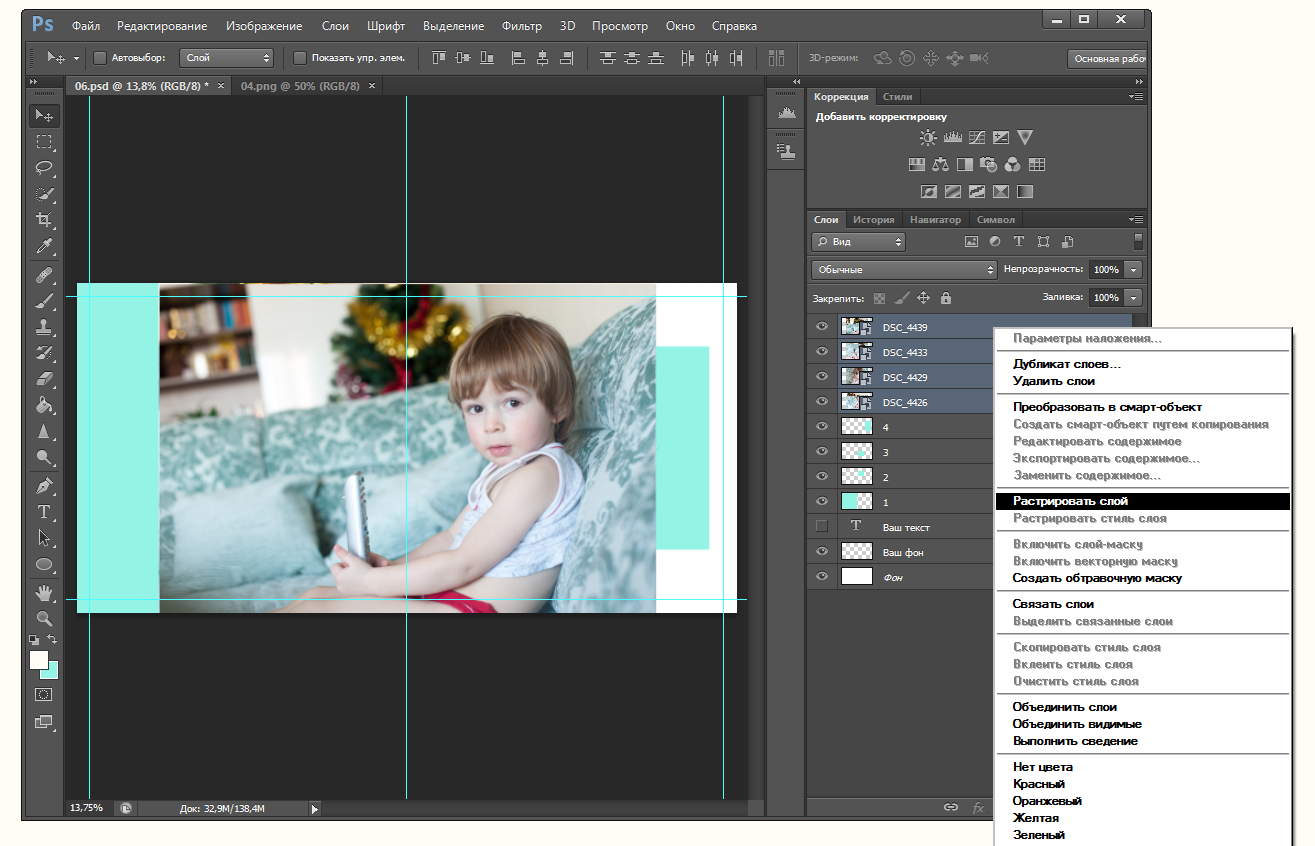Open the Слой auto-select dropdown
Screen dimensions: 1315x846
(x=227, y=58)
